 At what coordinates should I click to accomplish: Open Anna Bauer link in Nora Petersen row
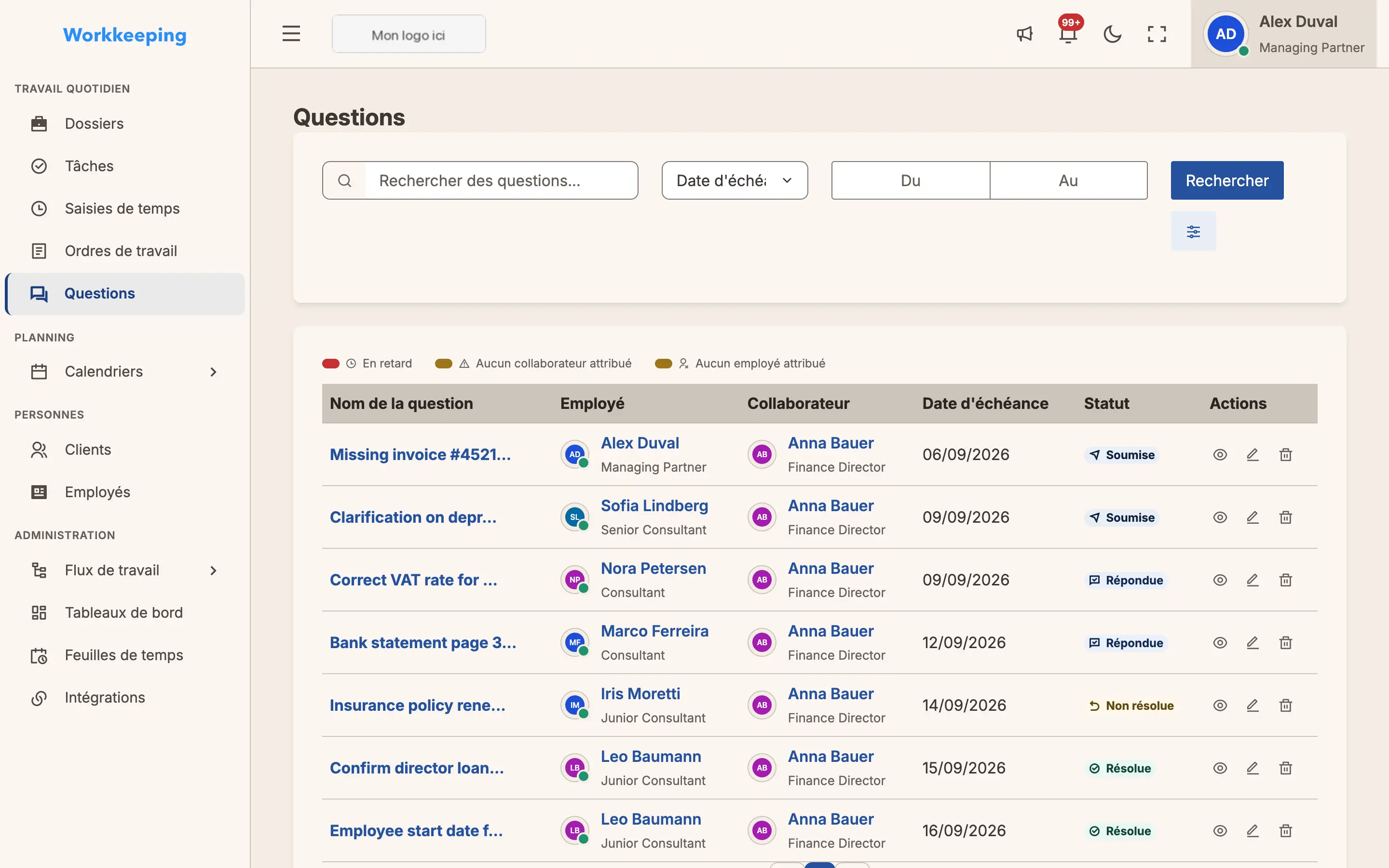click(x=831, y=569)
